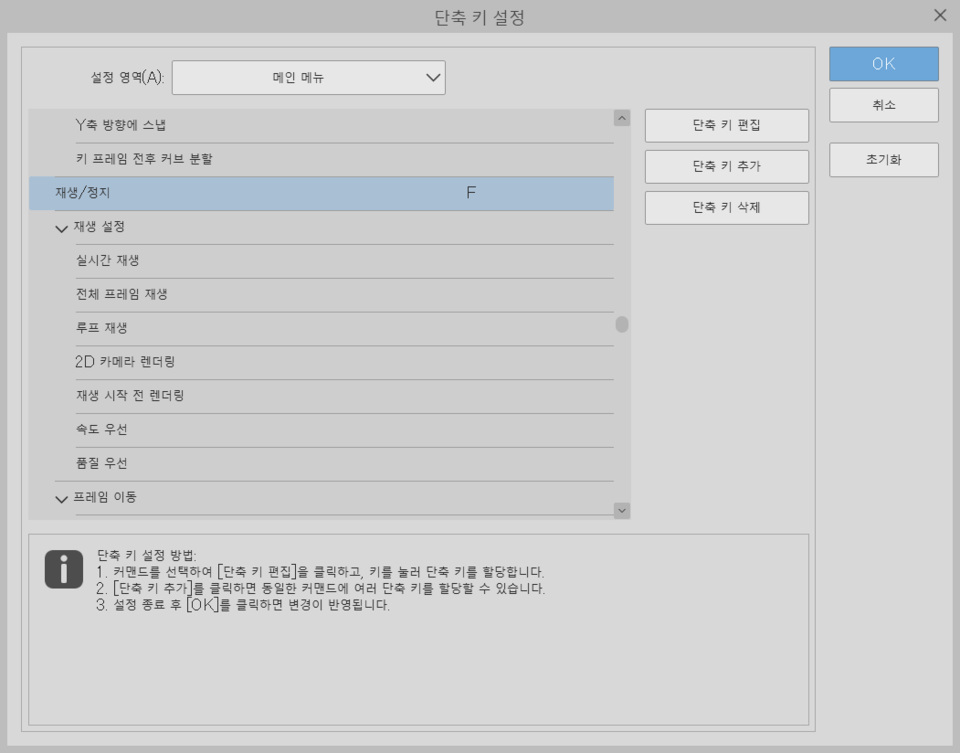Screen dimensions: 960x753
Task: Click the scroll-up arrow of the command list
Action: (622, 117)
